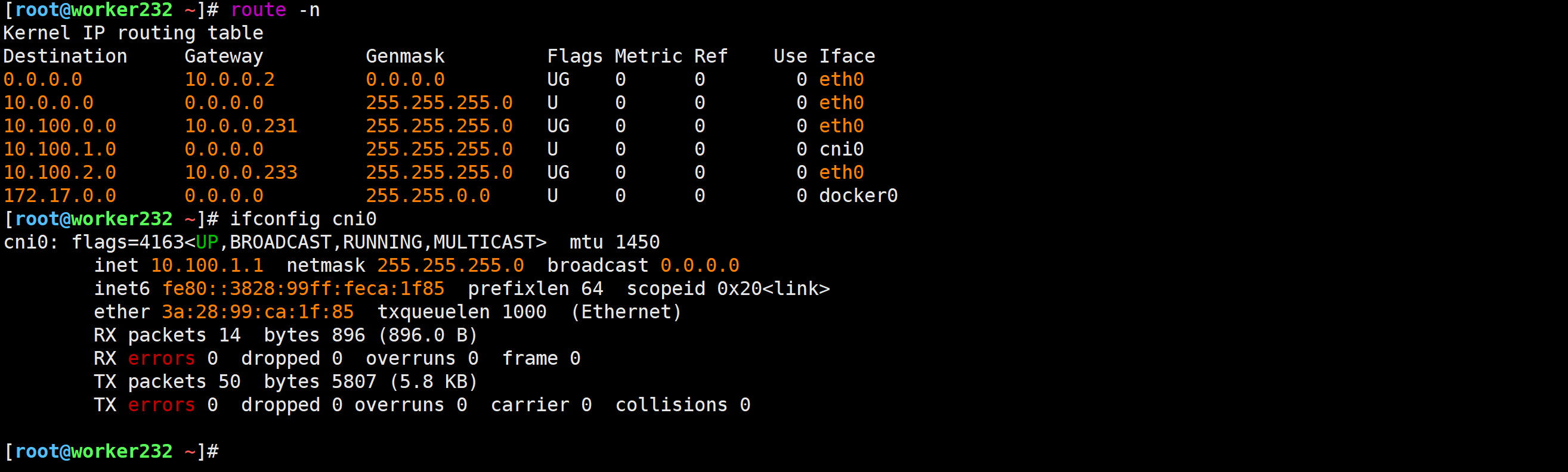Click destination '10.100.2.0'
Screen dimensions: 1568x472
60,172
